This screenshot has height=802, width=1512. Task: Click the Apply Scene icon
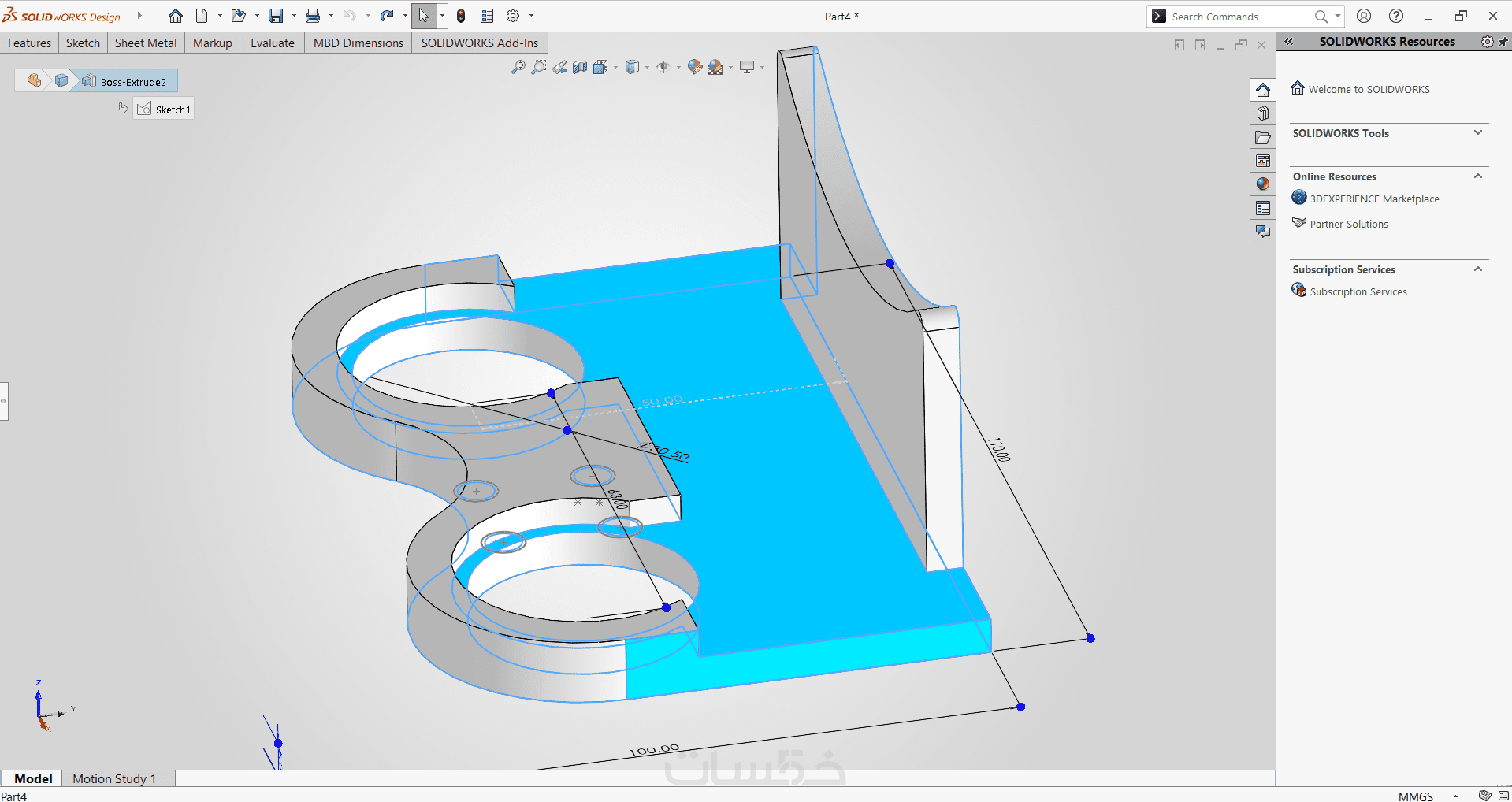[x=715, y=68]
